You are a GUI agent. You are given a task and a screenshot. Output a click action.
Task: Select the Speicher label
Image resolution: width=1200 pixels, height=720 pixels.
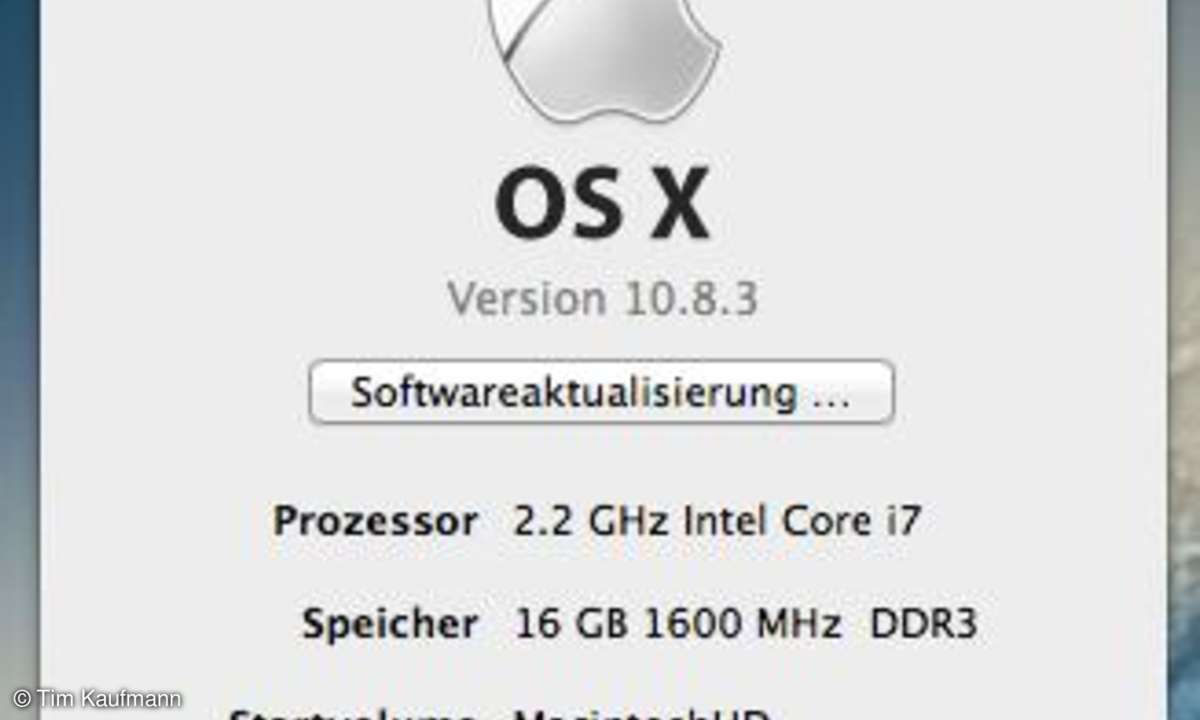pos(390,624)
